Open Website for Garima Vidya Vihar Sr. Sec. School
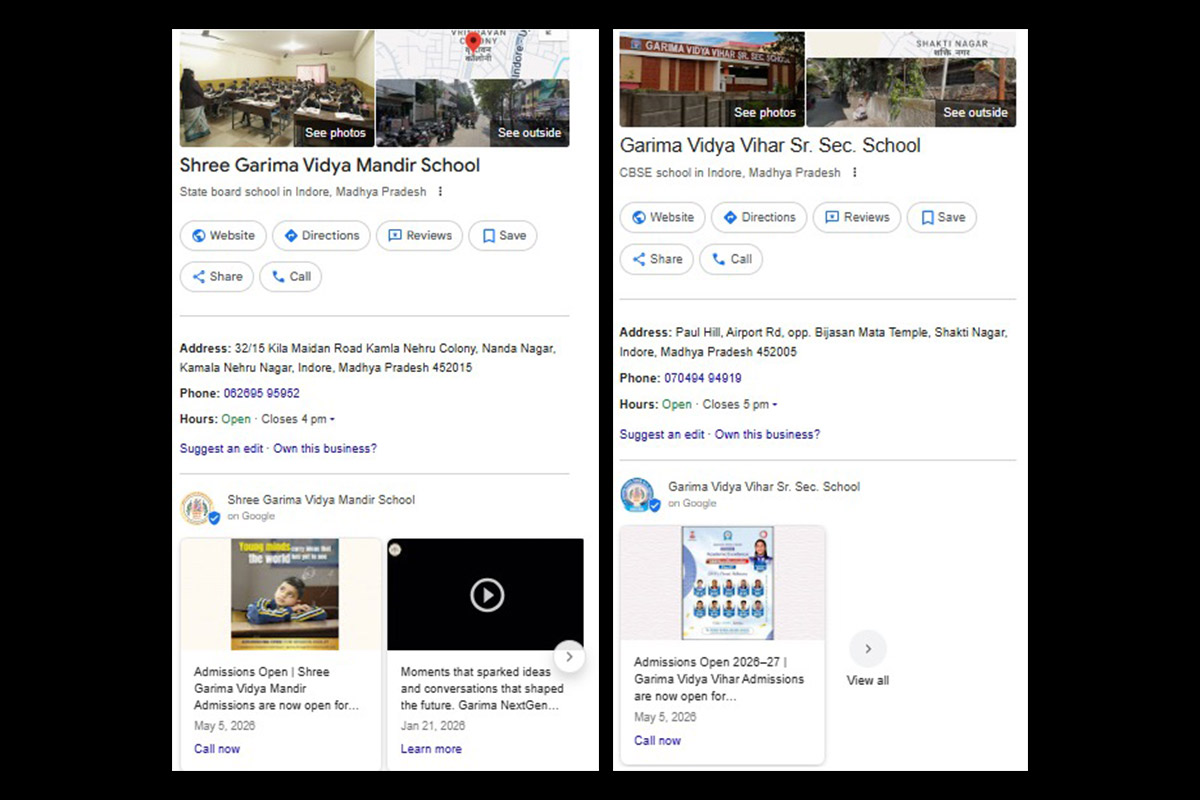Image resolution: width=1200 pixels, height=800 pixels. pyautogui.click(x=662, y=217)
